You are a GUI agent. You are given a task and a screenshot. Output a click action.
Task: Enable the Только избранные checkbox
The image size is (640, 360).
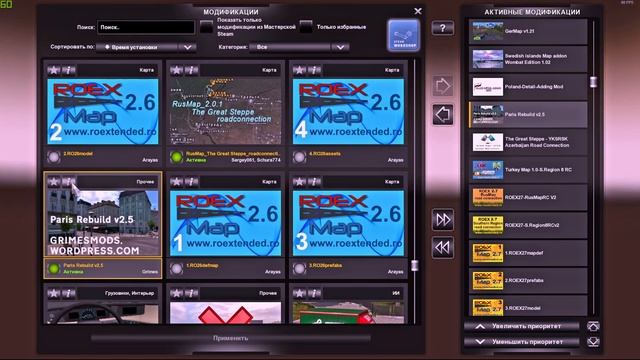point(306,27)
